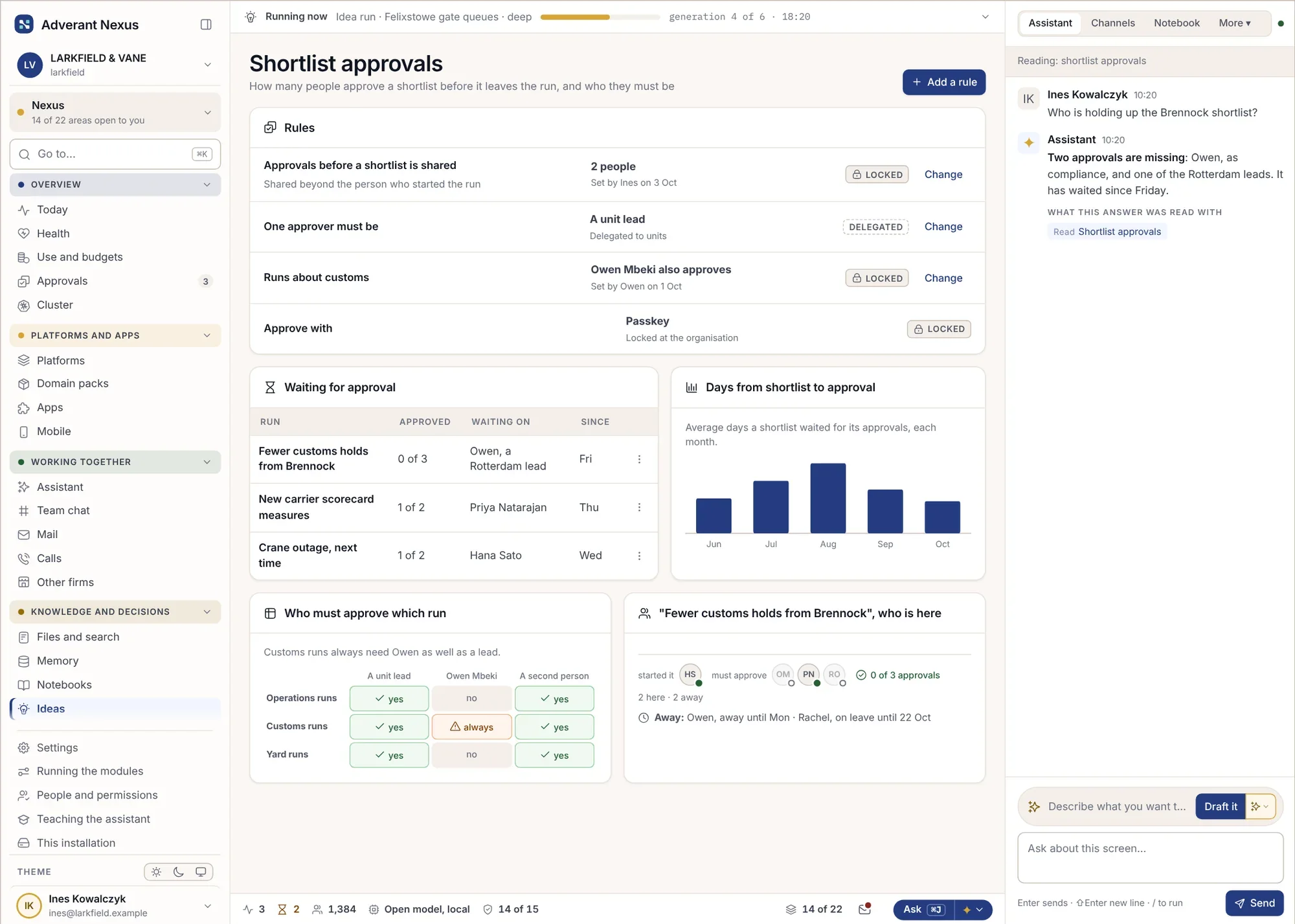
Task: Click the idea run progress bar
Action: pyautogui.click(x=600, y=17)
